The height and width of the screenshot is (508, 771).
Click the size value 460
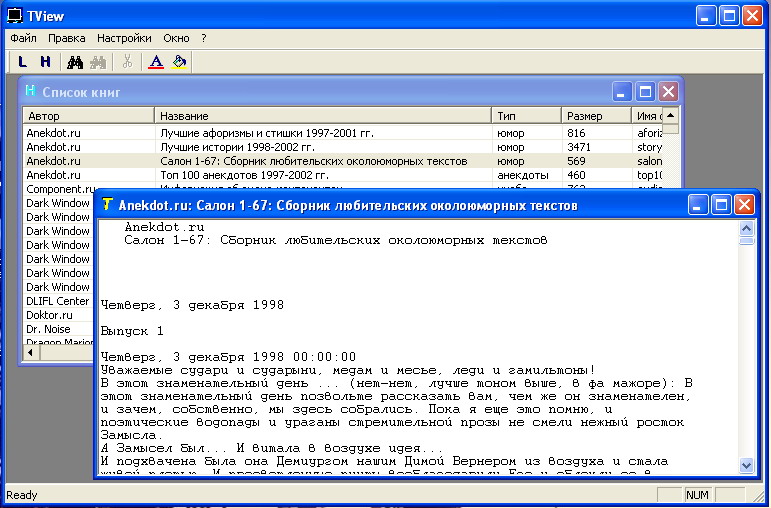[576, 175]
